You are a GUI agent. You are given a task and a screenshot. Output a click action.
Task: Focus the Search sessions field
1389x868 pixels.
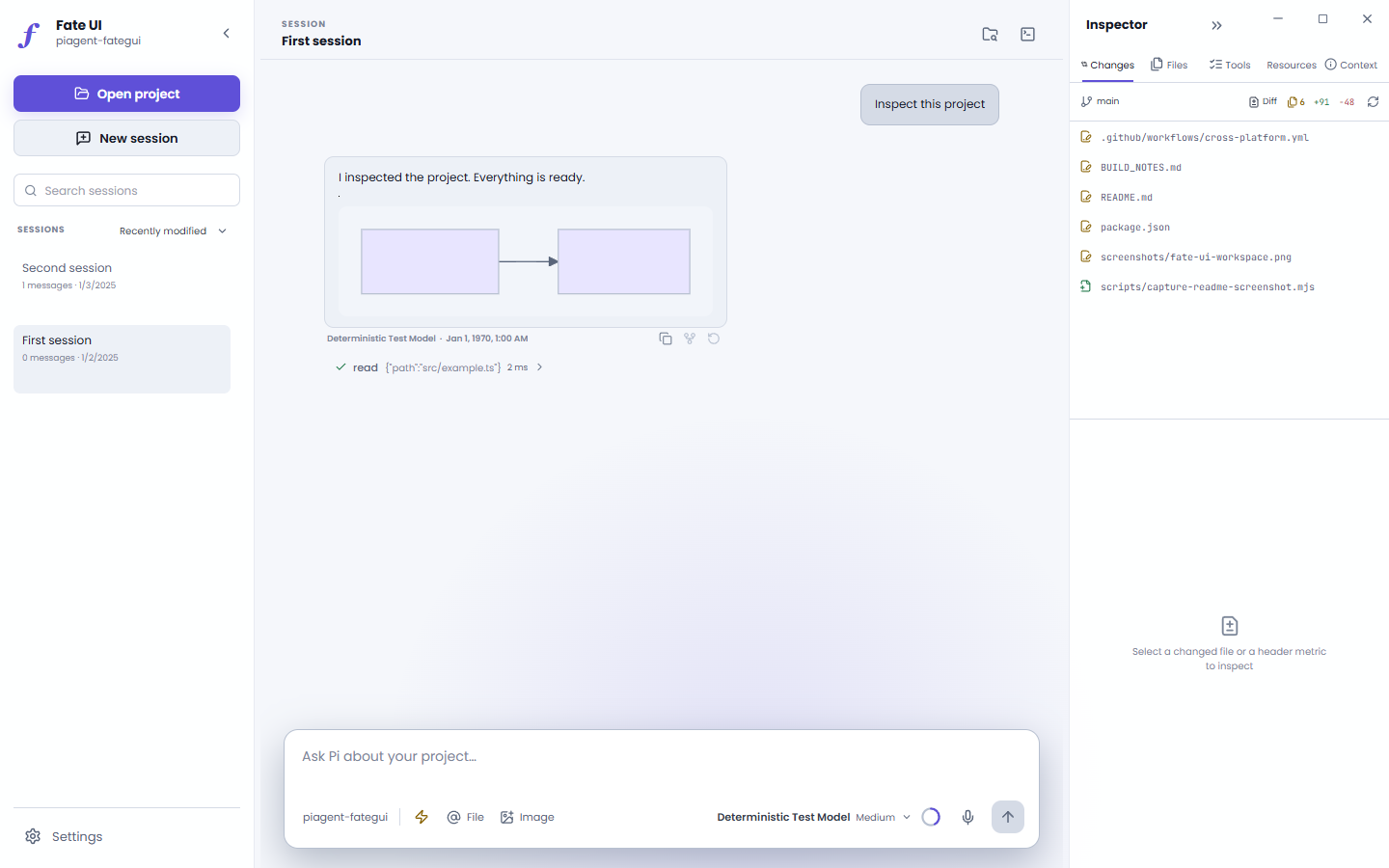pos(126,190)
